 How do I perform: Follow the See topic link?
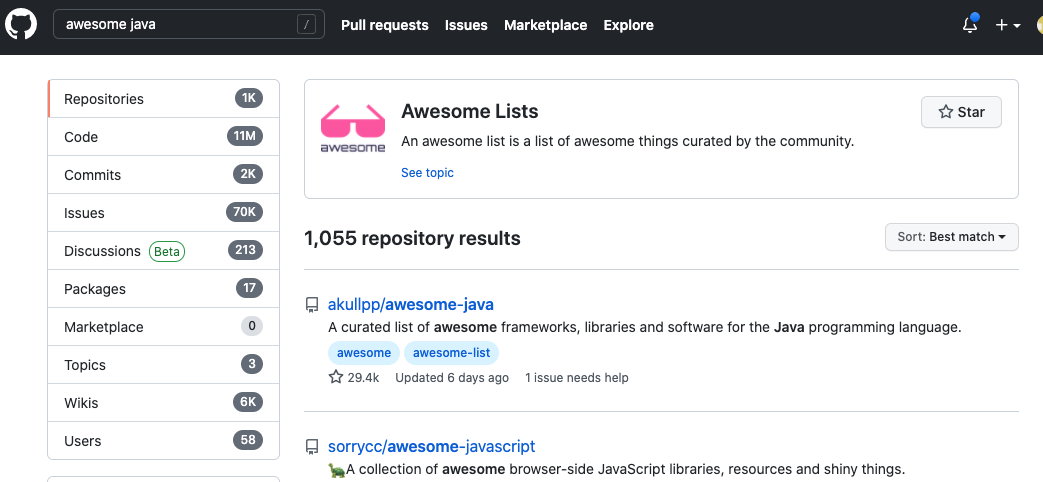427,173
